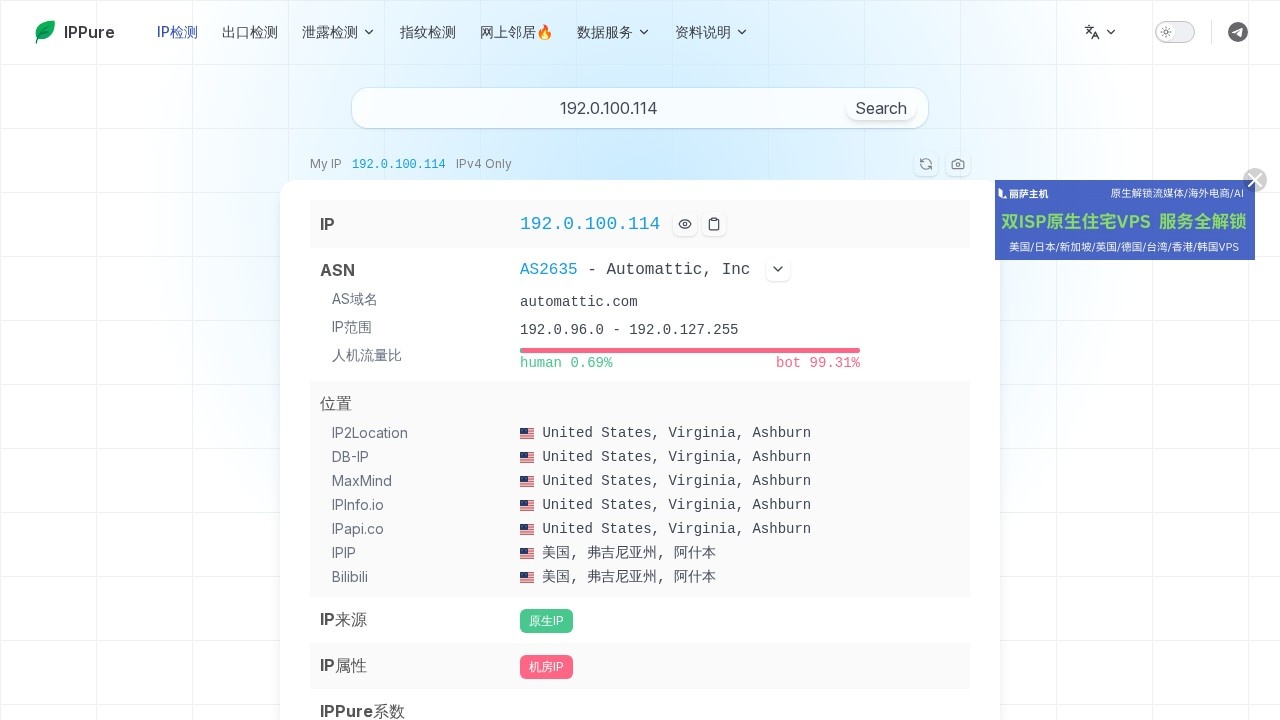Open the 指纹检测 menu item
The image size is (1280, 720).
click(428, 32)
